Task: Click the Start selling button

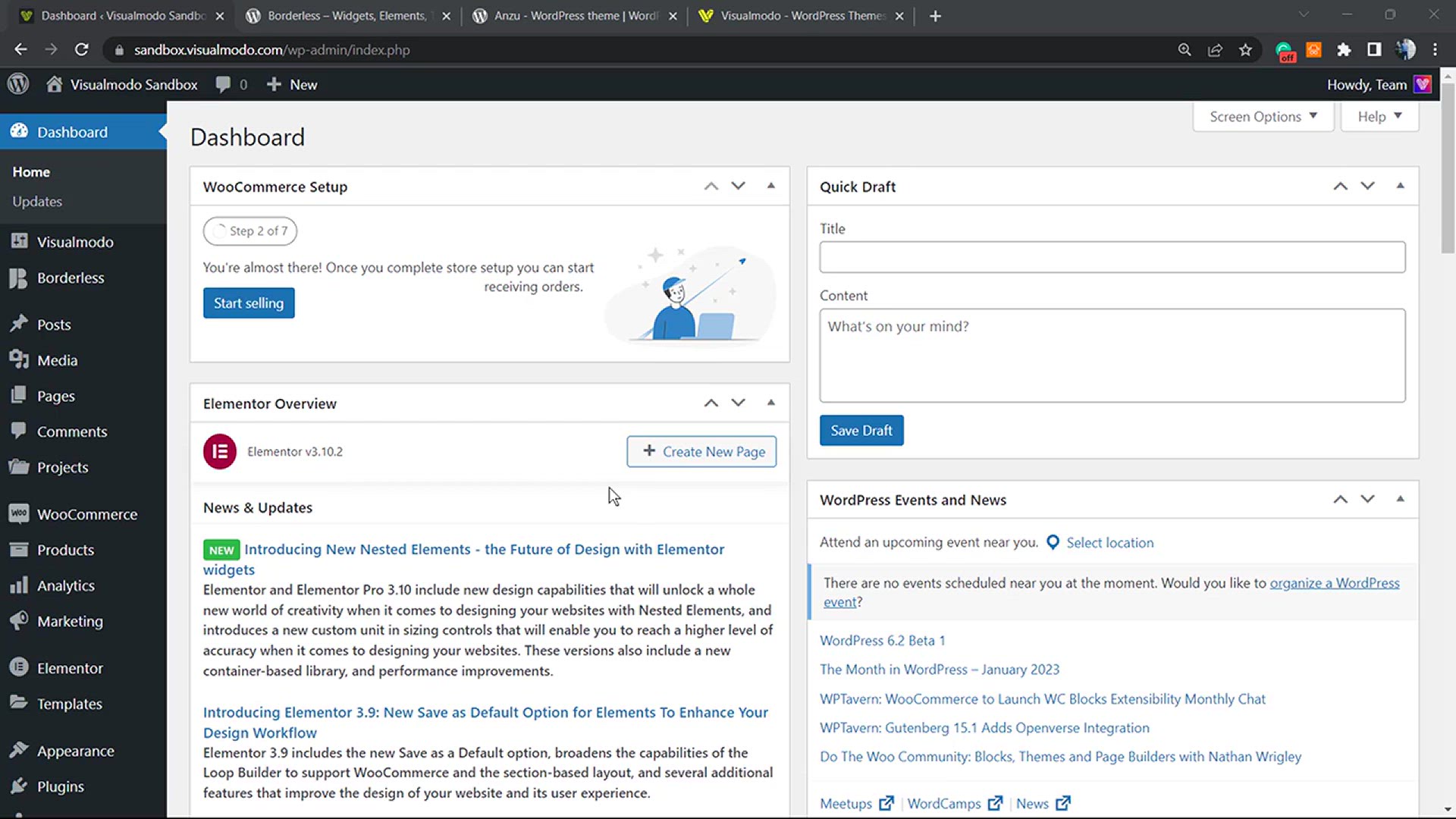Action: [x=249, y=303]
